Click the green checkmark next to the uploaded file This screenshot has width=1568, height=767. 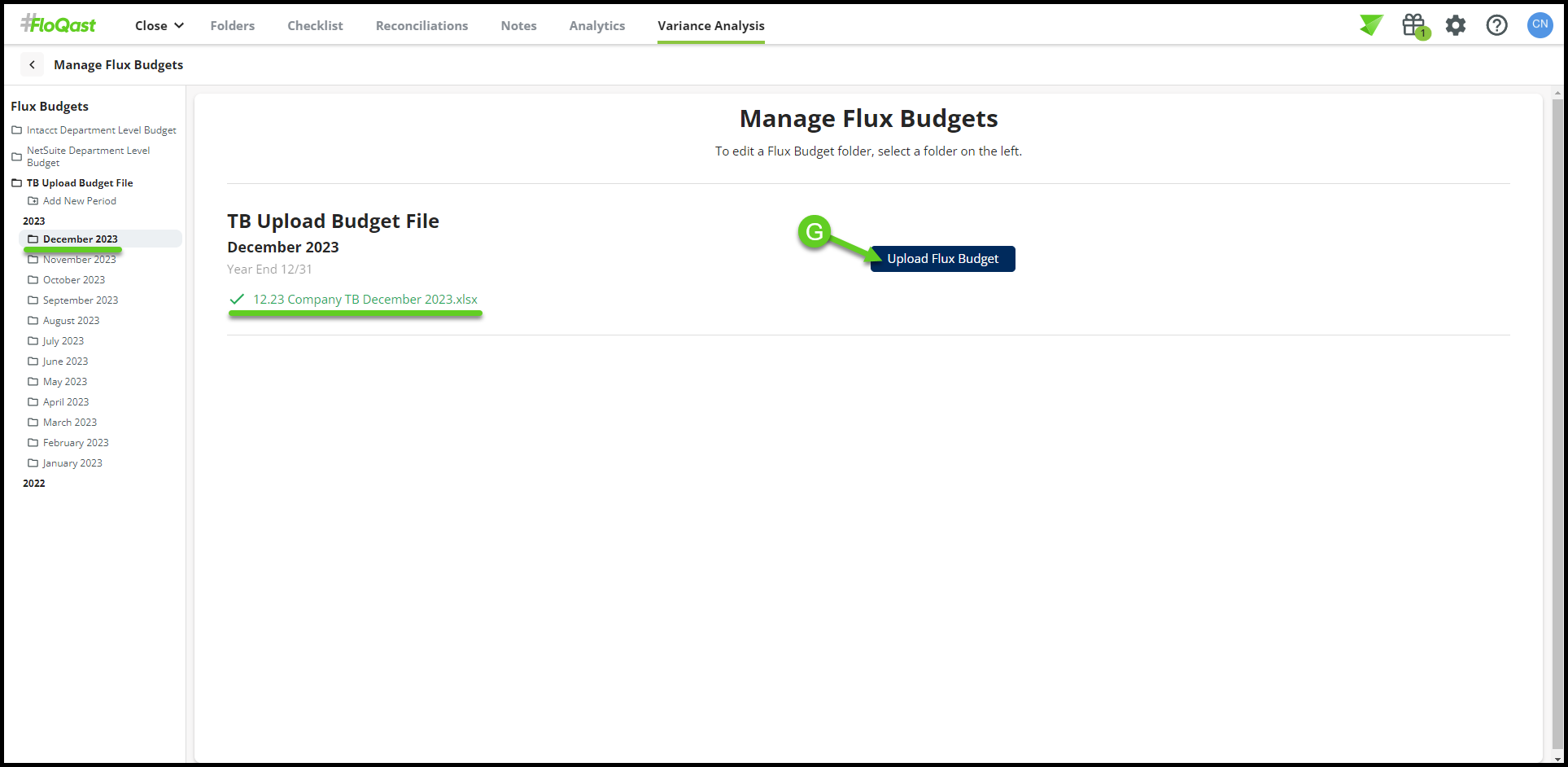tap(237, 300)
